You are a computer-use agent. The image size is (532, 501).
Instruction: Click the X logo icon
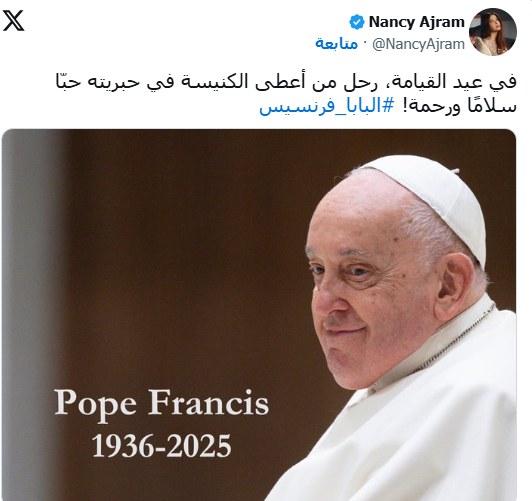13,20
